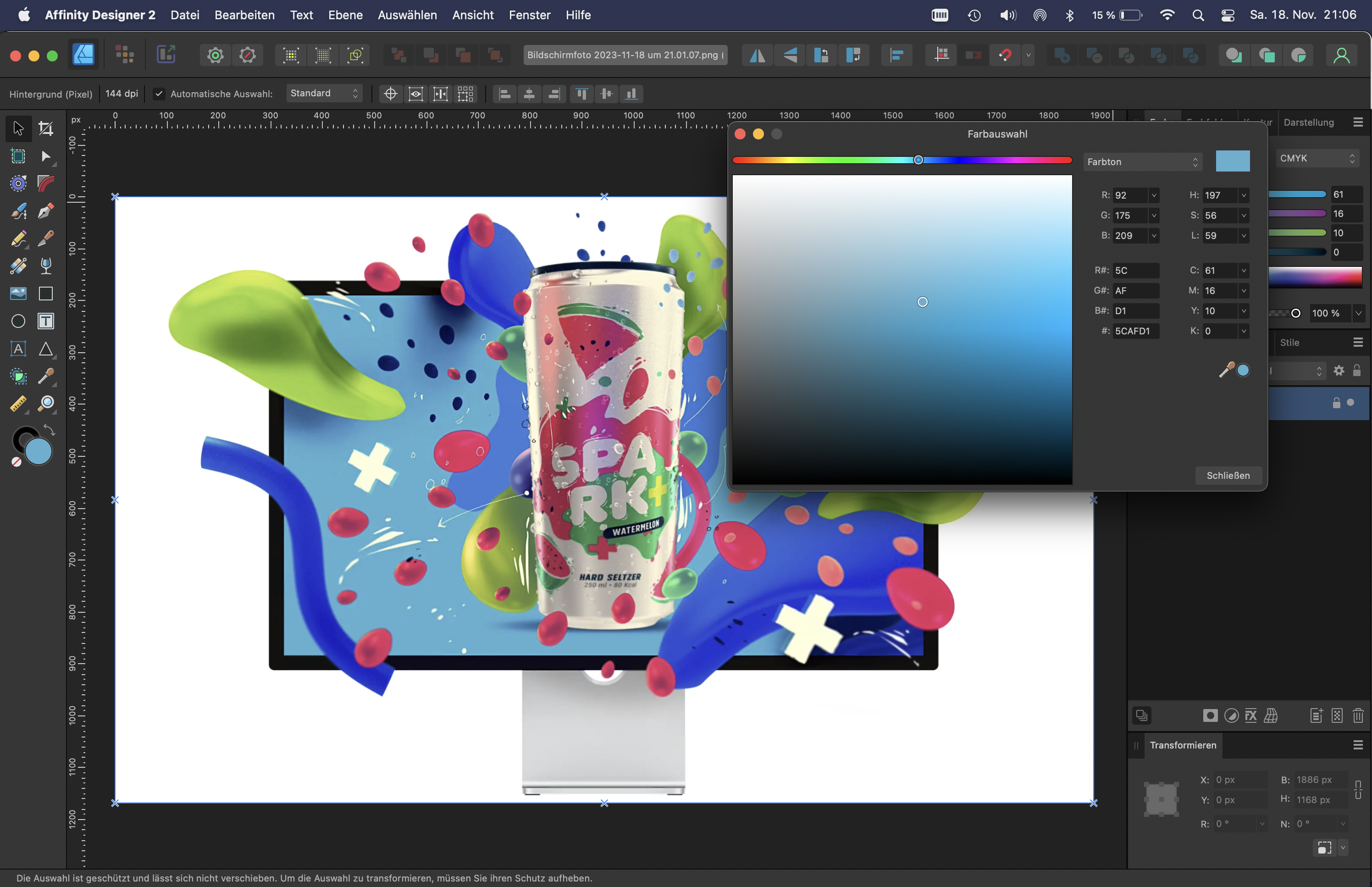Image resolution: width=1372 pixels, height=887 pixels.
Task: Click the Flip Vertical toolbar icon
Action: tap(790, 55)
